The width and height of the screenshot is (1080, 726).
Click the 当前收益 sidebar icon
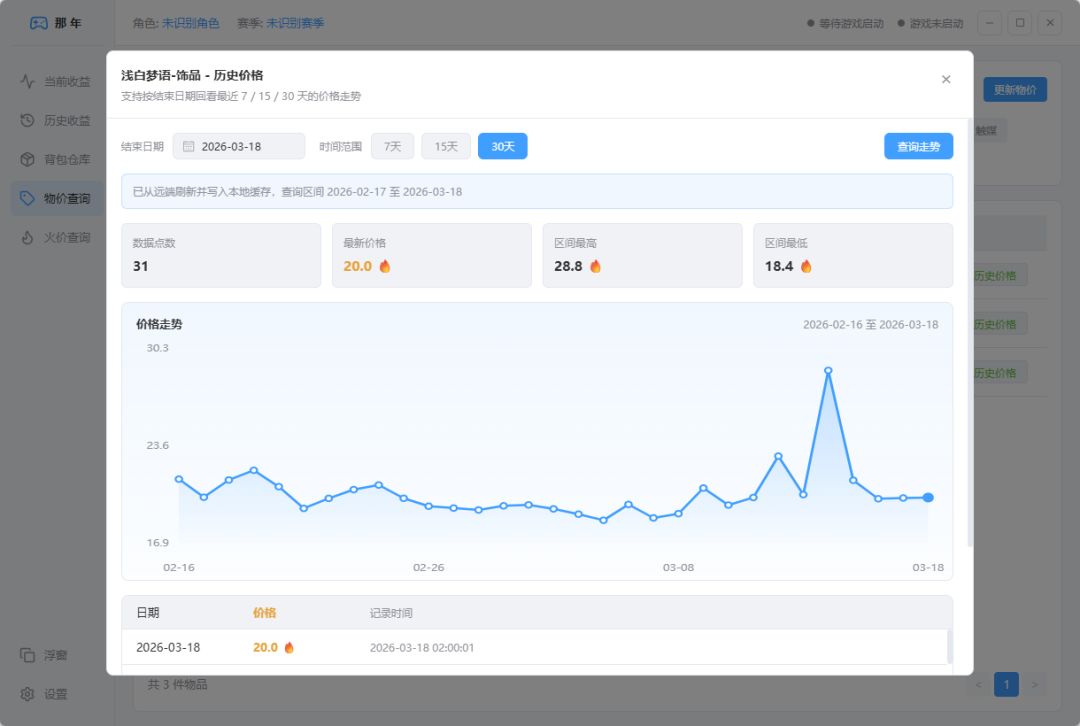pos(28,81)
